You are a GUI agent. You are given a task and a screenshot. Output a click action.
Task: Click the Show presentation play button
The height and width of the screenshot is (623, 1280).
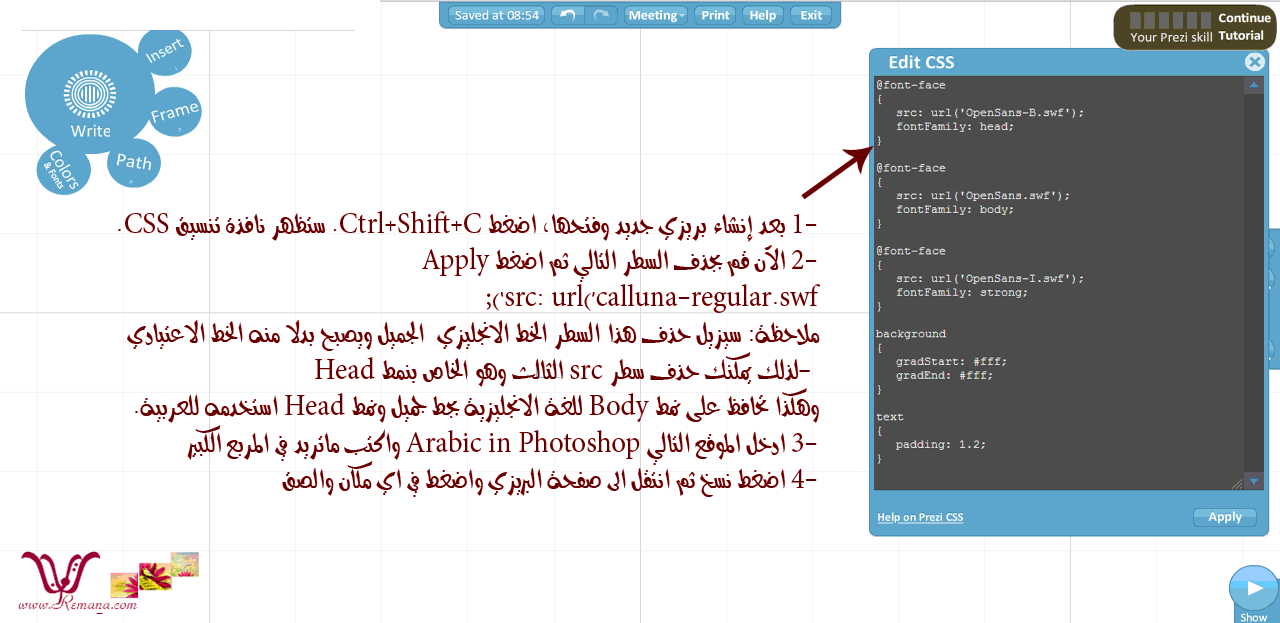click(x=1254, y=590)
